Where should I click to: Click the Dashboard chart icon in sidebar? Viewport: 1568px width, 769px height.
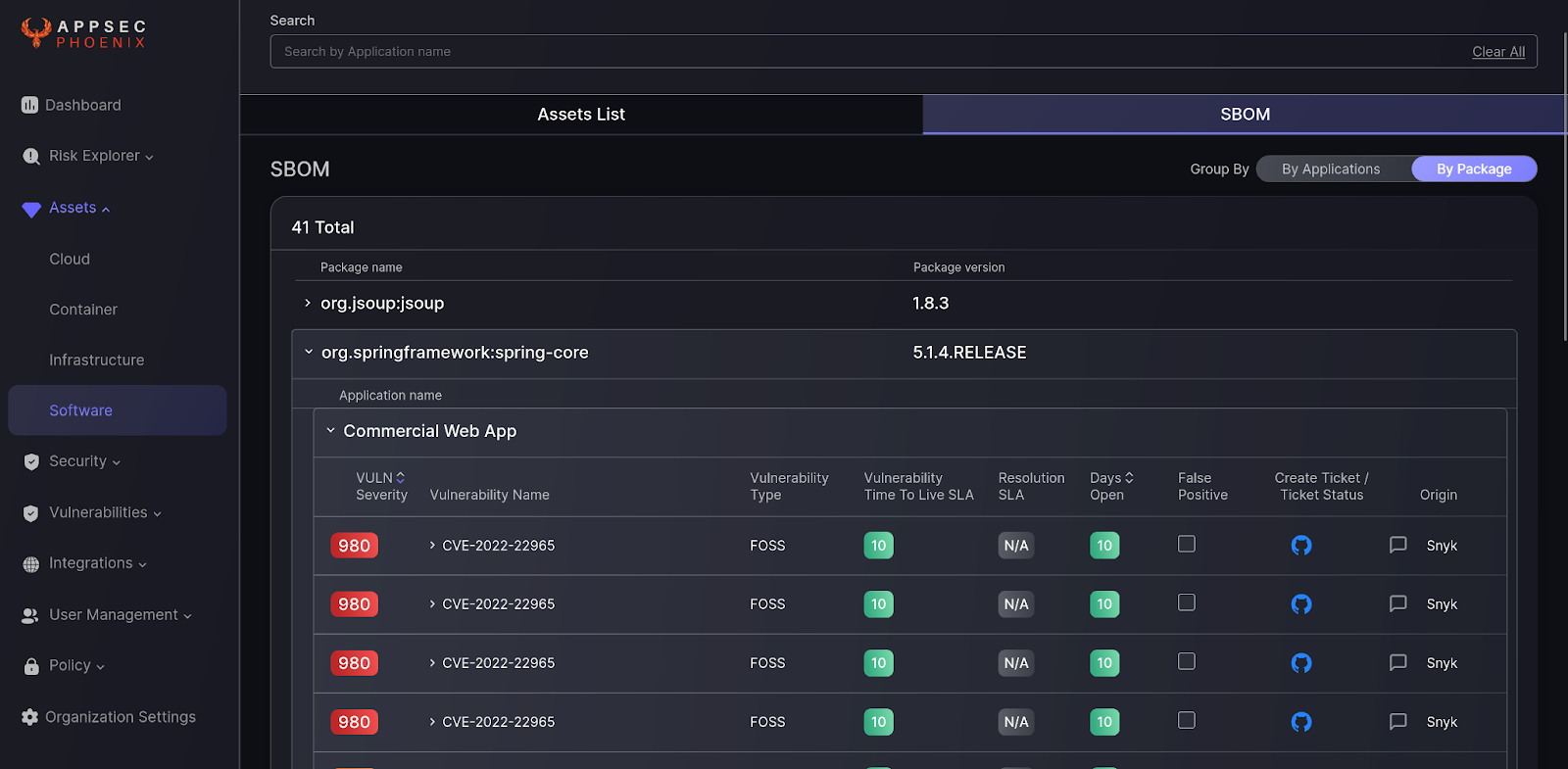[30, 105]
